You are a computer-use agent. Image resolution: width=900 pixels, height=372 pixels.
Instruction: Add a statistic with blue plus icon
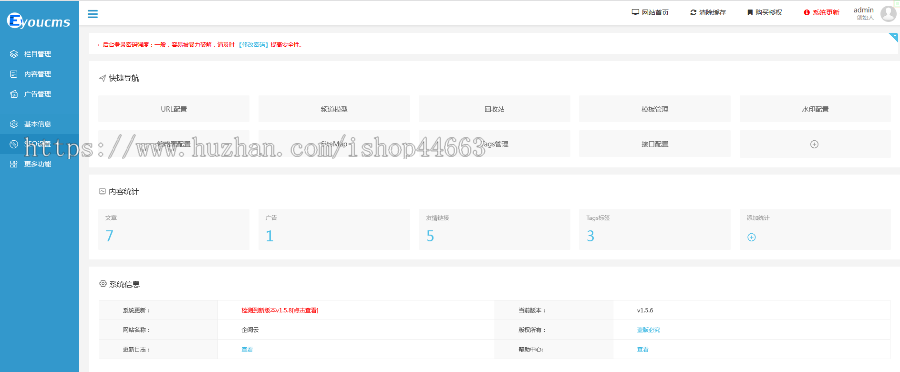[751, 237]
